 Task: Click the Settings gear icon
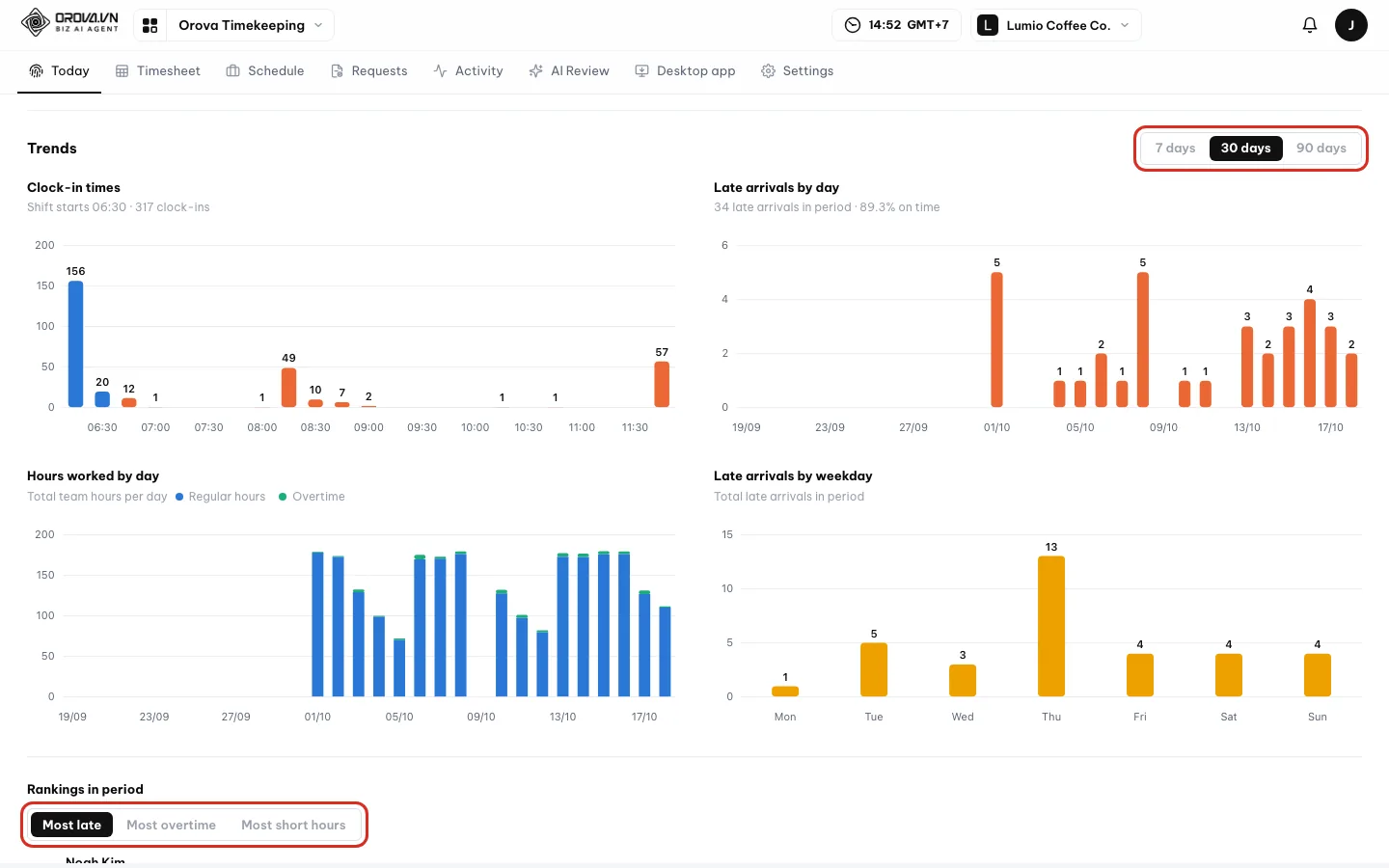coord(768,71)
